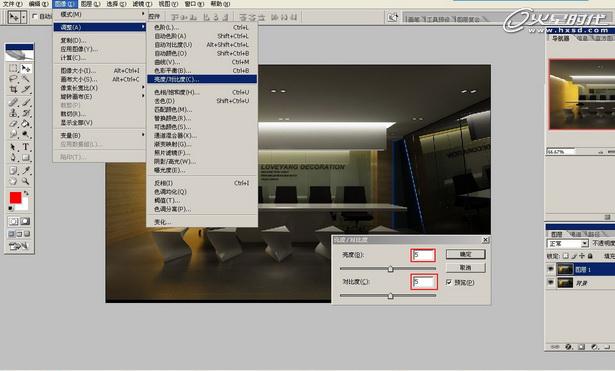Move the 对比度 contrast slider handle
615x371 pixels.
pyautogui.click(x=390, y=296)
